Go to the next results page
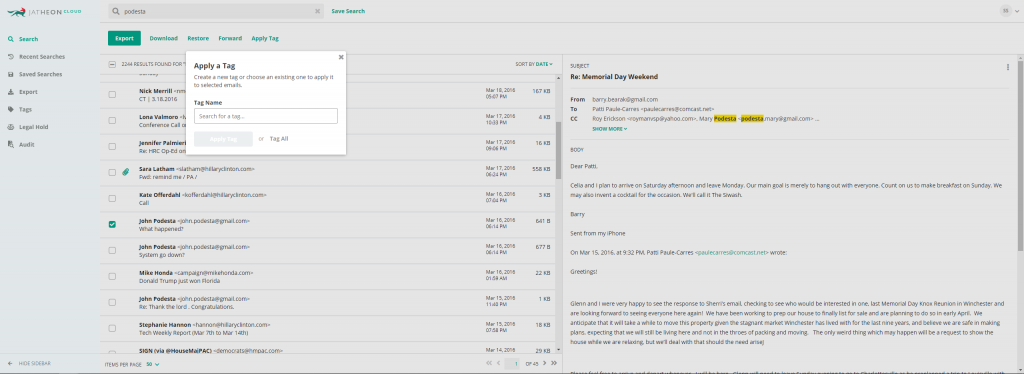 click(544, 363)
